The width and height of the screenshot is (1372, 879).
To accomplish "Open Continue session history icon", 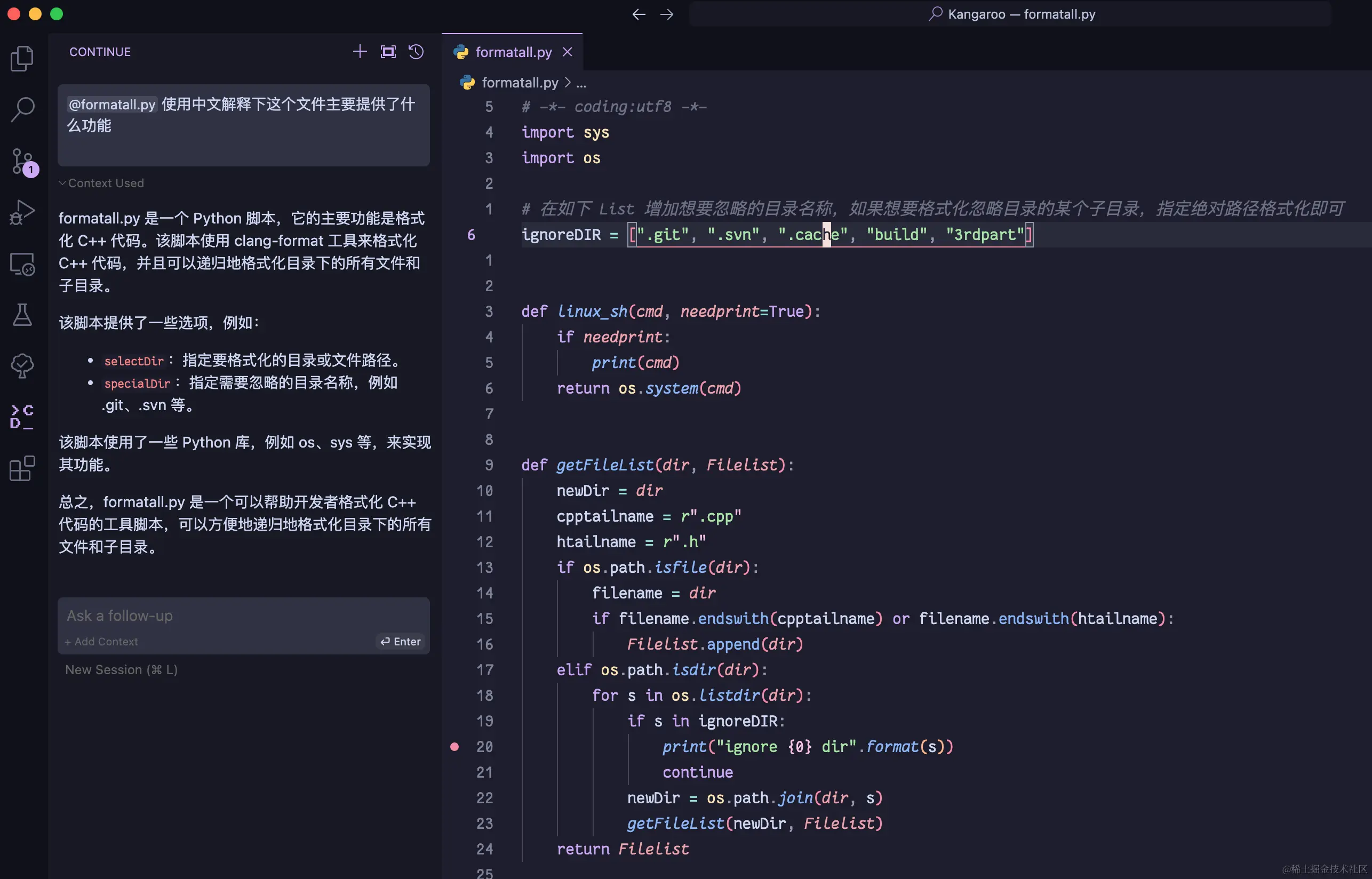I will point(416,51).
